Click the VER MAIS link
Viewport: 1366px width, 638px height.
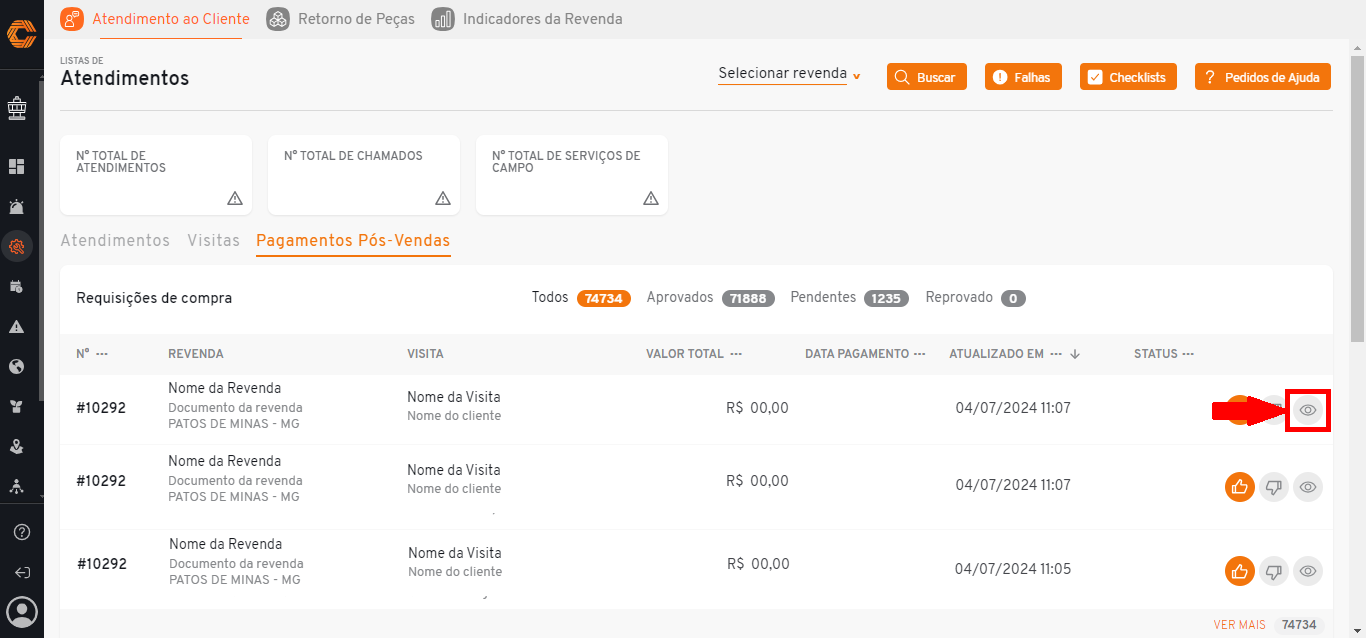[x=1239, y=625]
